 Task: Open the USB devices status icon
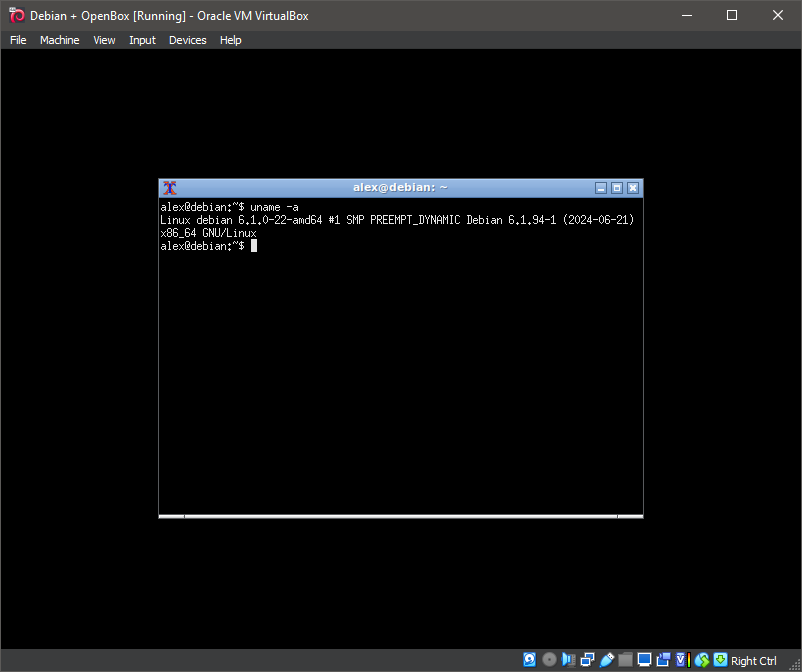pyautogui.click(x=606, y=660)
